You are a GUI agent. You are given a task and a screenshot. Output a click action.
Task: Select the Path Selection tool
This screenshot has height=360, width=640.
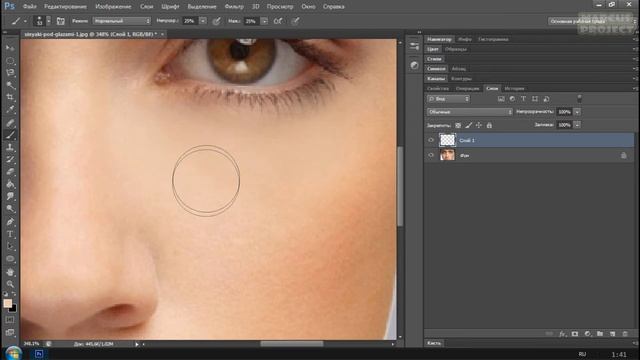10,247
